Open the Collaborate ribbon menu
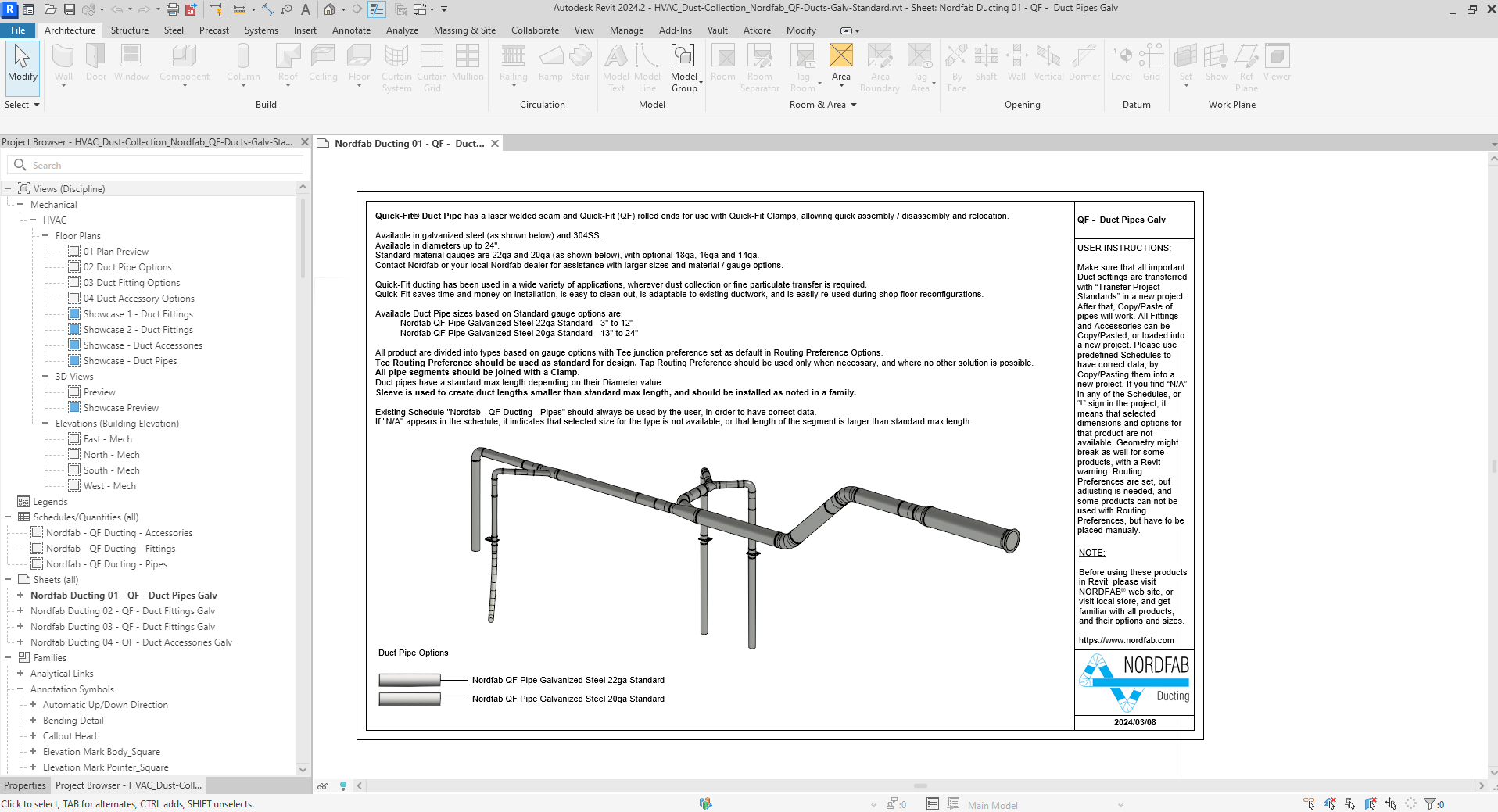The height and width of the screenshot is (812, 1498). pos(535,30)
